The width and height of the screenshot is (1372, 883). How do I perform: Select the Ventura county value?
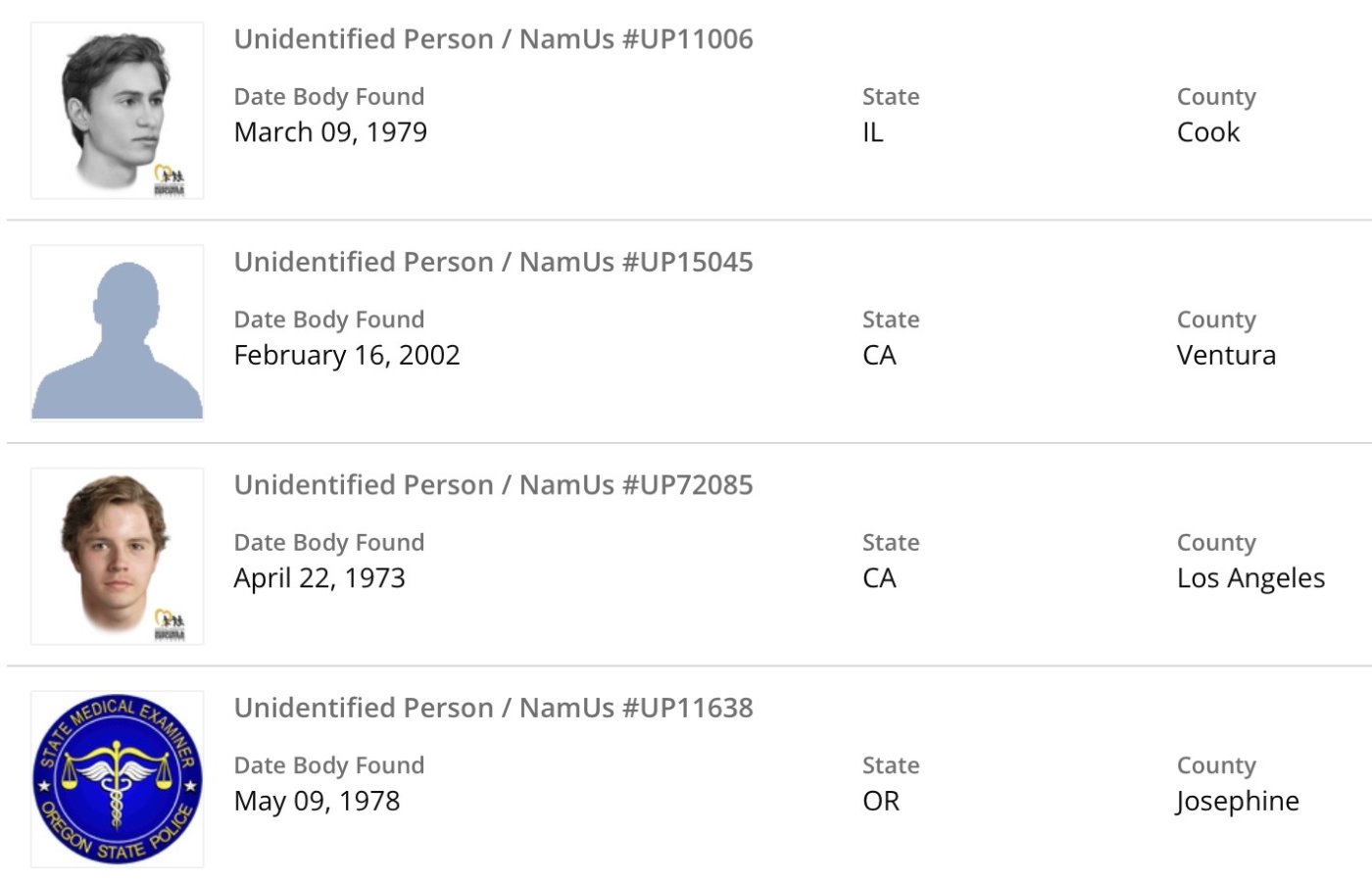tap(1226, 355)
